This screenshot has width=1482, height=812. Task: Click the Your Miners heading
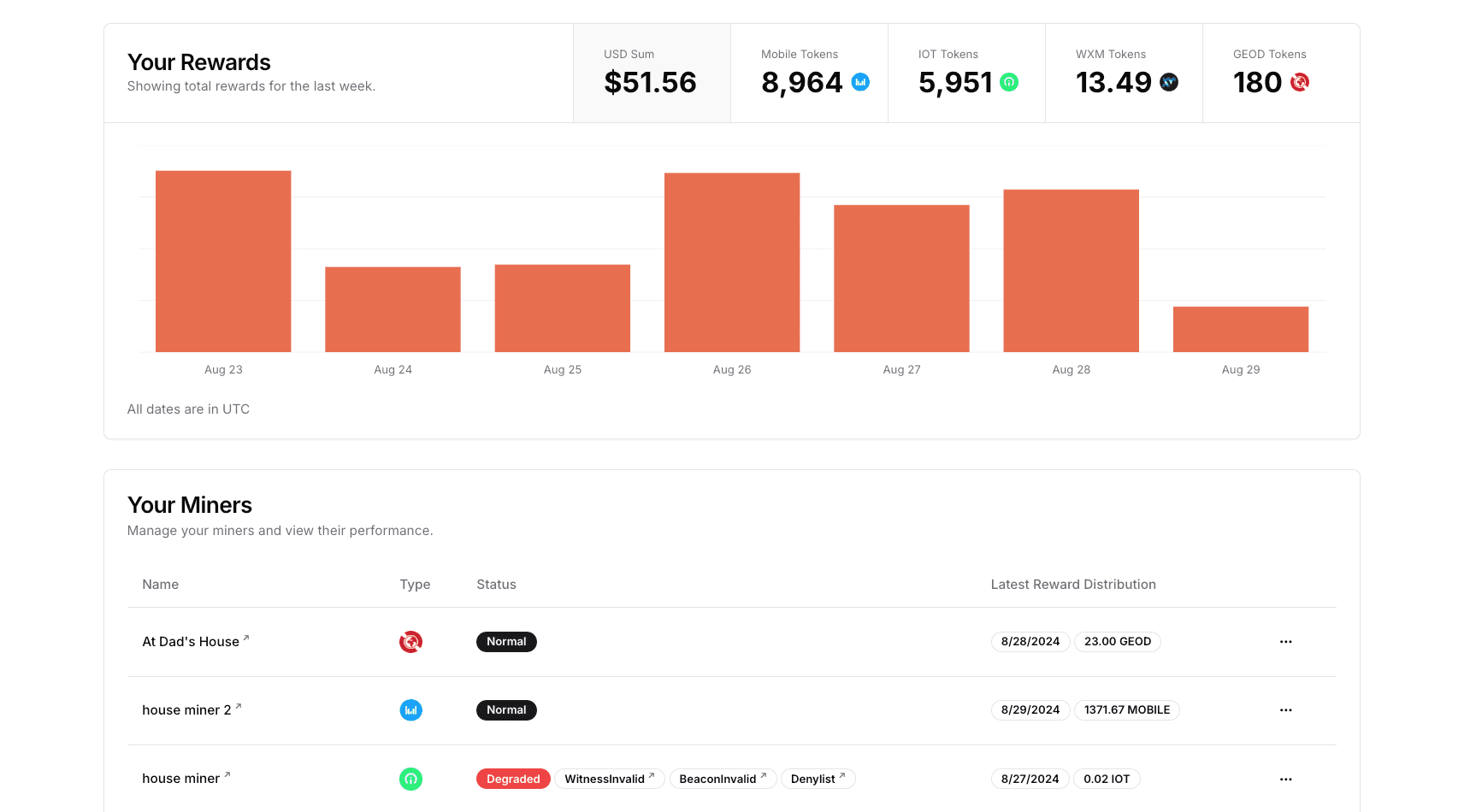(190, 505)
